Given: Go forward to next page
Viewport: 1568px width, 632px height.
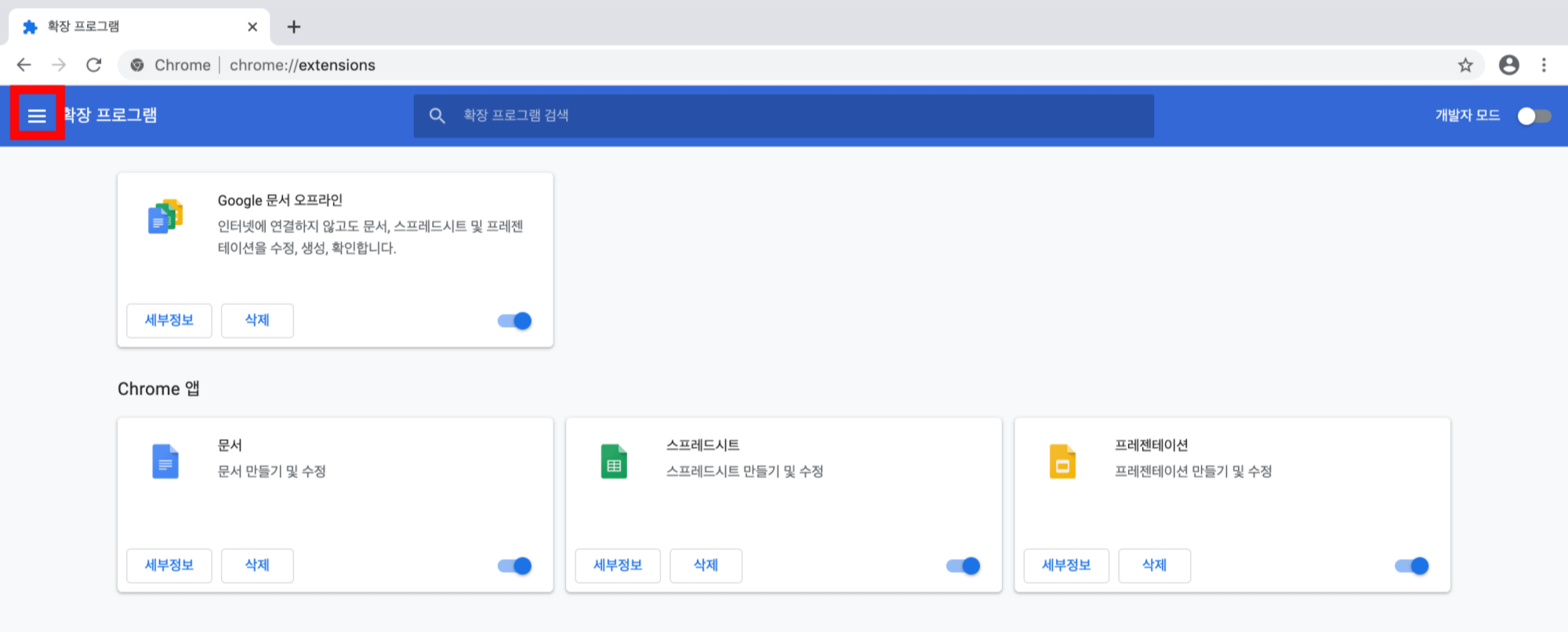Looking at the screenshot, I should point(59,65).
